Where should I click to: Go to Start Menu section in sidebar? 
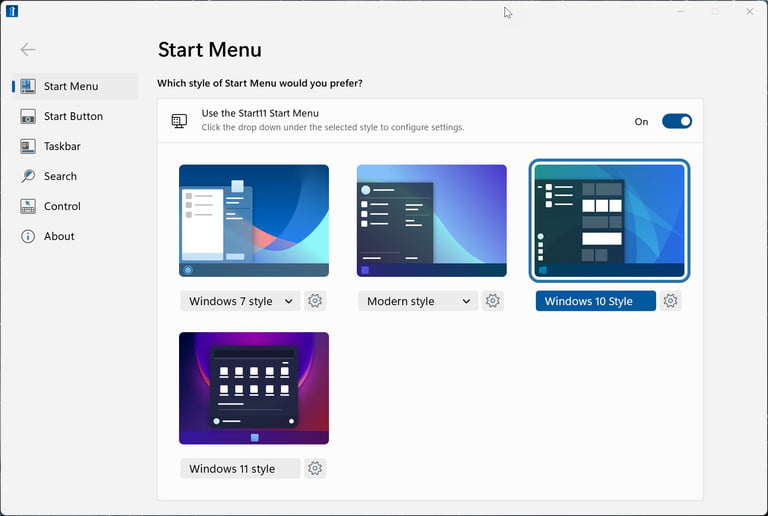[70, 86]
